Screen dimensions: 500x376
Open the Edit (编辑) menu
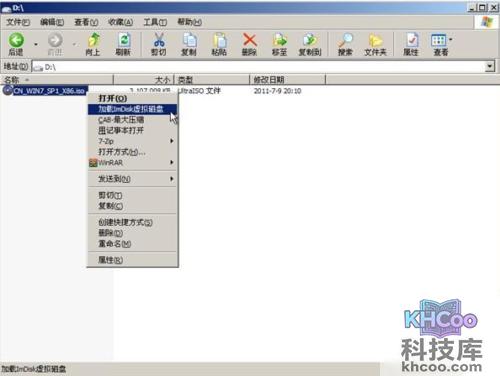coord(52,22)
